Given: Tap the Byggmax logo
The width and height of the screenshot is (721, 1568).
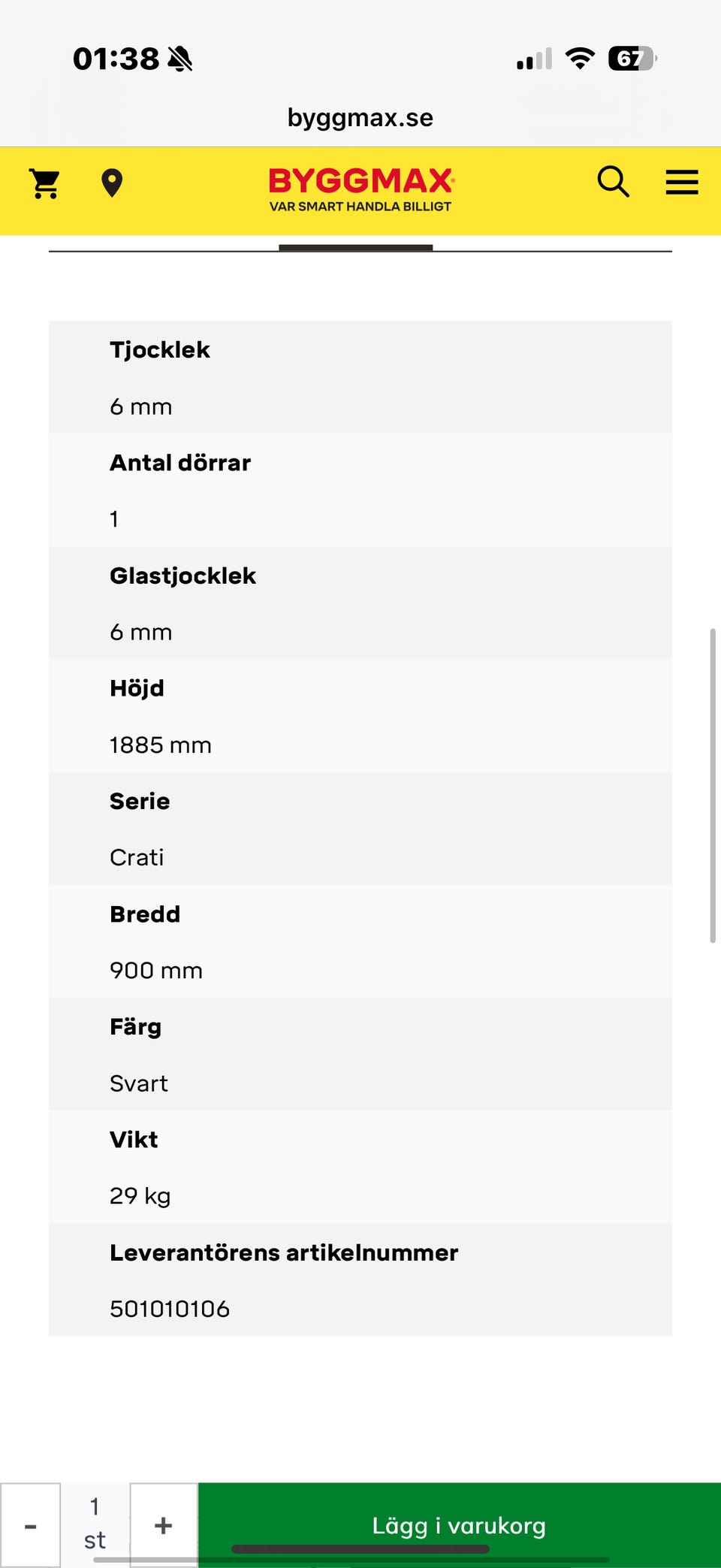Looking at the screenshot, I should (x=360, y=189).
